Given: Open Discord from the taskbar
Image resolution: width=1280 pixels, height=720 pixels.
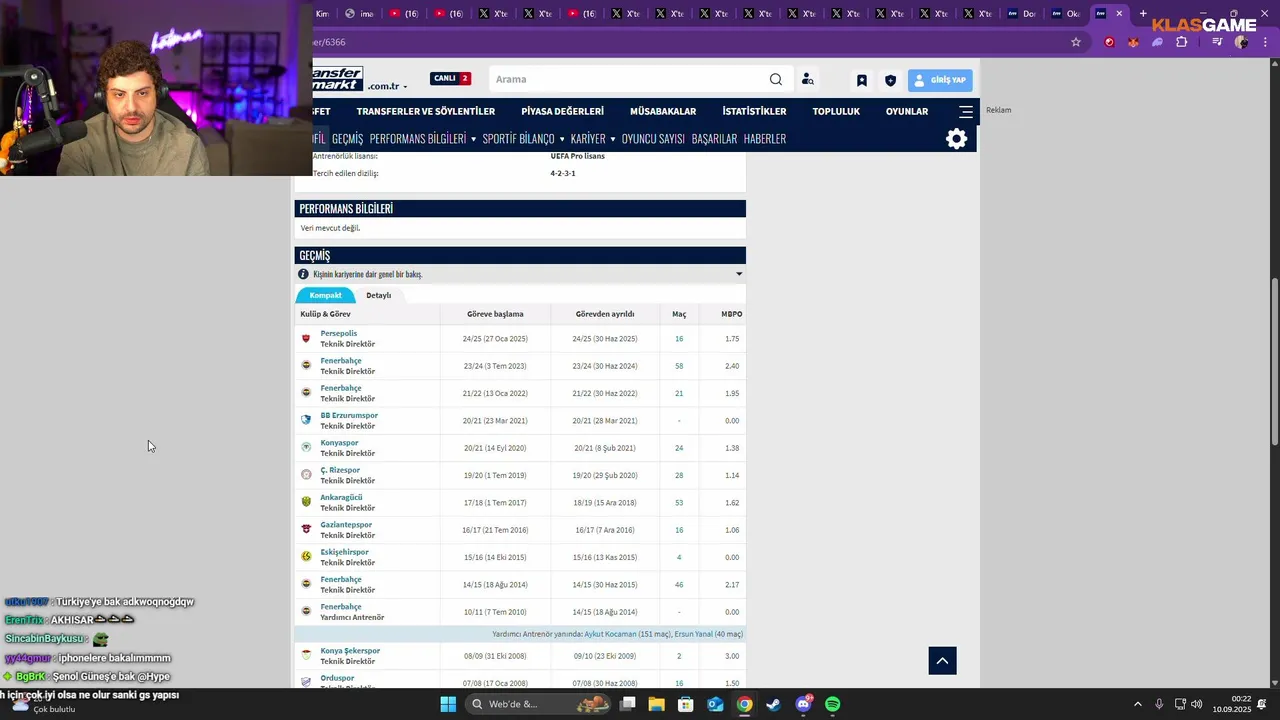Looking at the screenshot, I should click(x=803, y=704).
